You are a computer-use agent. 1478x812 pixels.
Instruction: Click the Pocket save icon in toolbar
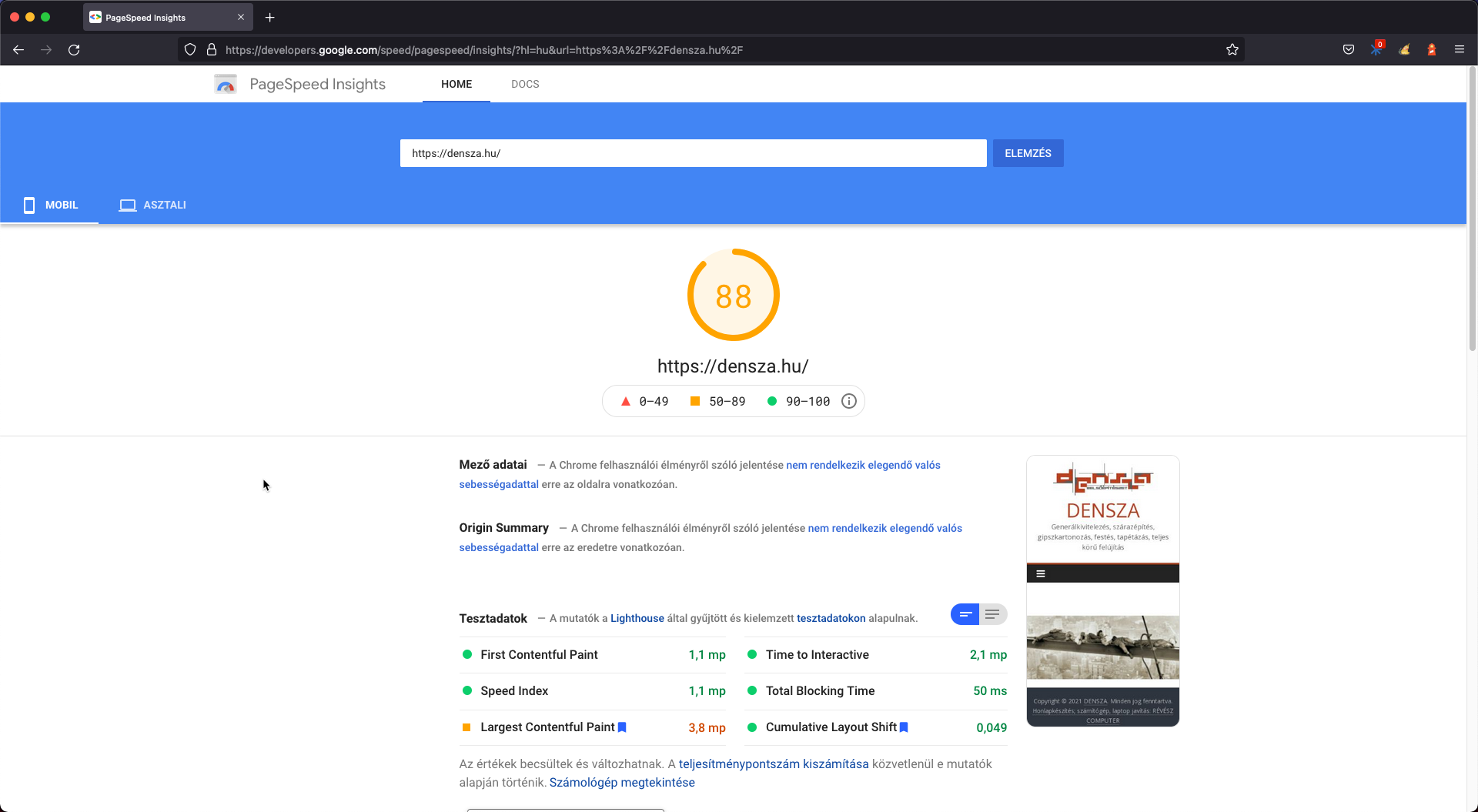point(1348,50)
